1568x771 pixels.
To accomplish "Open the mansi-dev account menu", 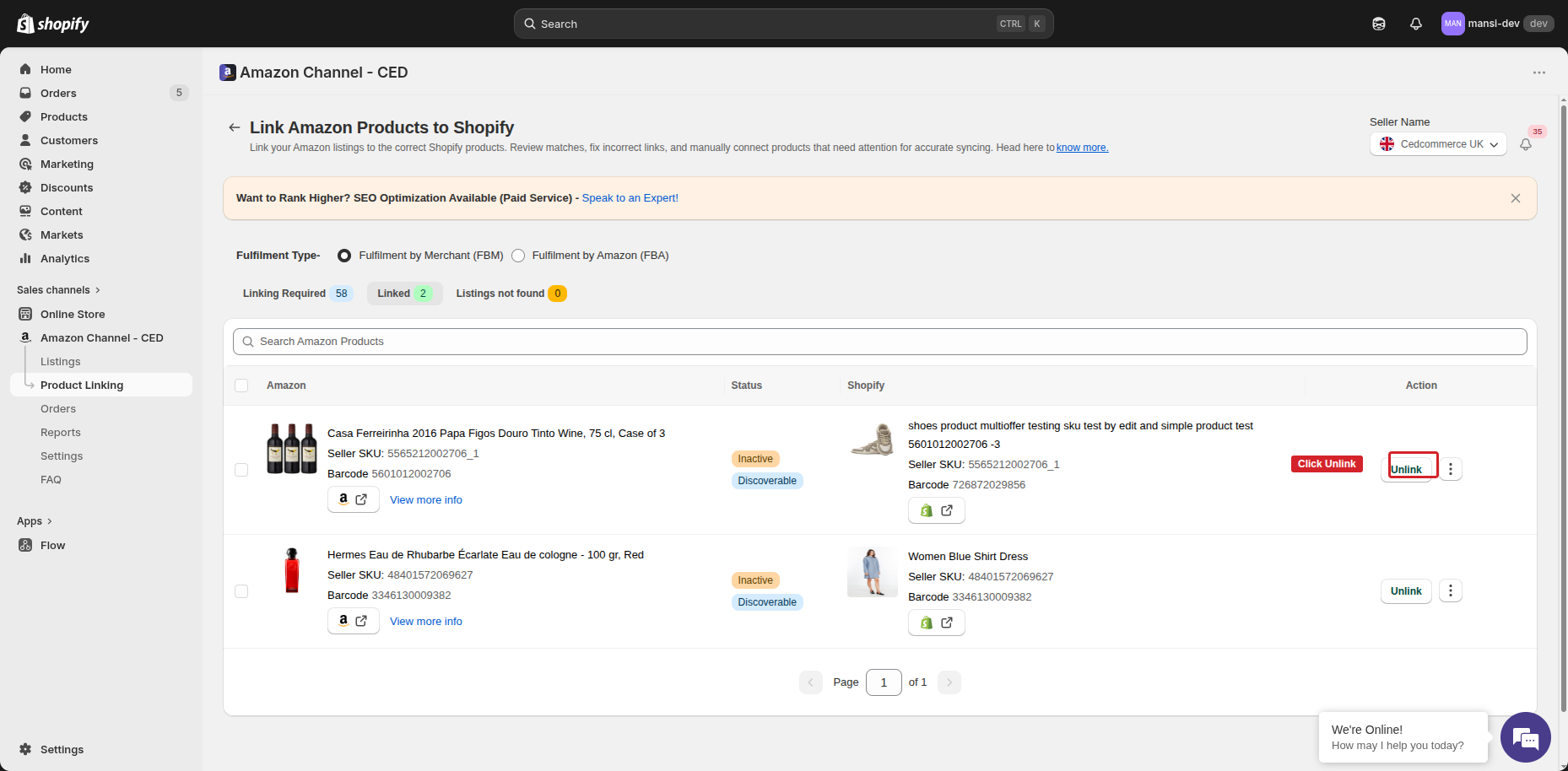I will tap(1497, 24).
